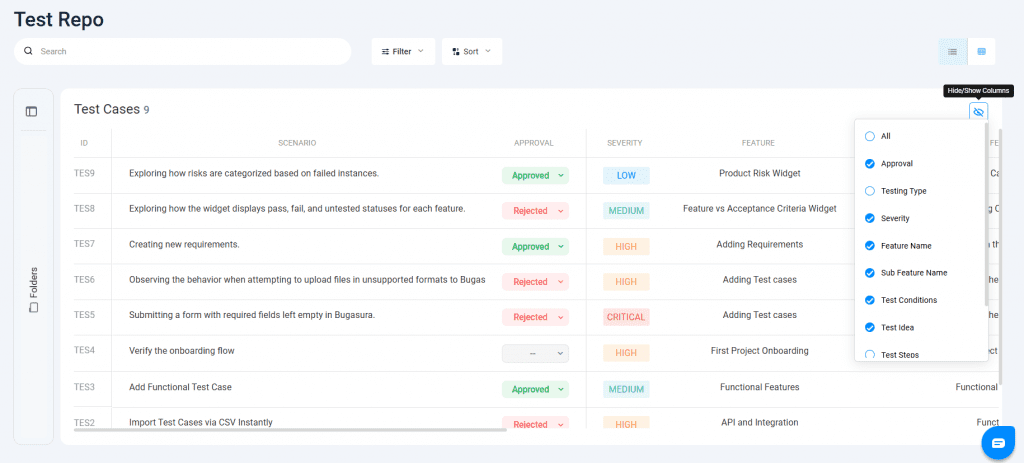The height and width of the screenshot is (463, 1024).
Task: Expand TES9 Approved status dropdown
Action: [535, 175]
